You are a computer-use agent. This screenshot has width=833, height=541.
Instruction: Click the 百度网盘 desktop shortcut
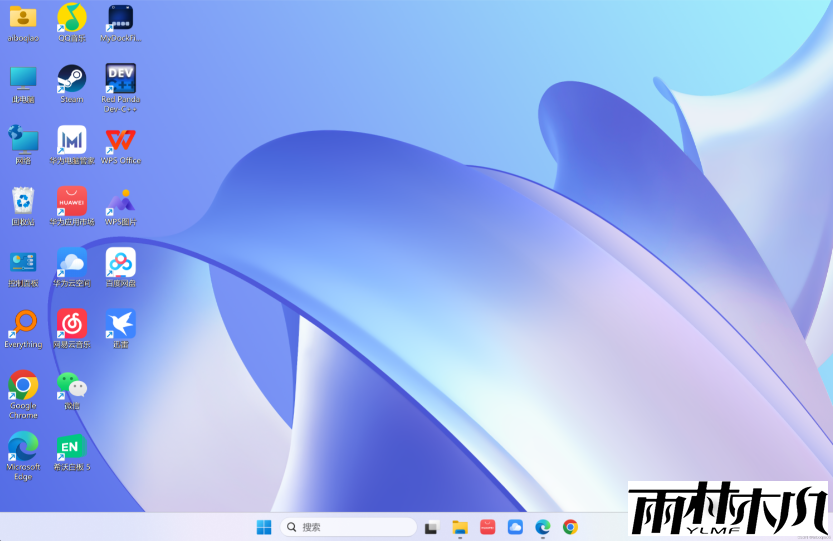click(x=121, y=263)
